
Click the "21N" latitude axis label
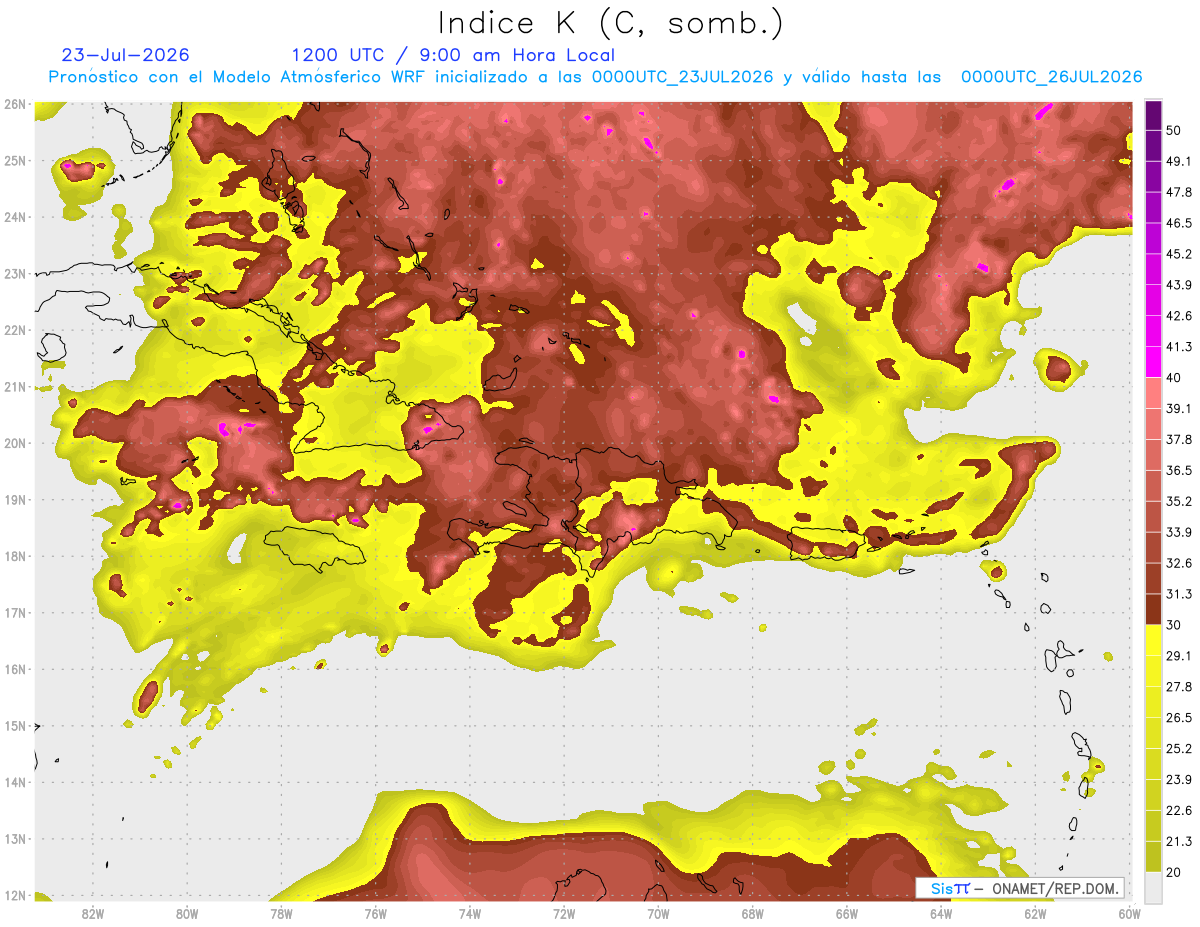[15, 387]
